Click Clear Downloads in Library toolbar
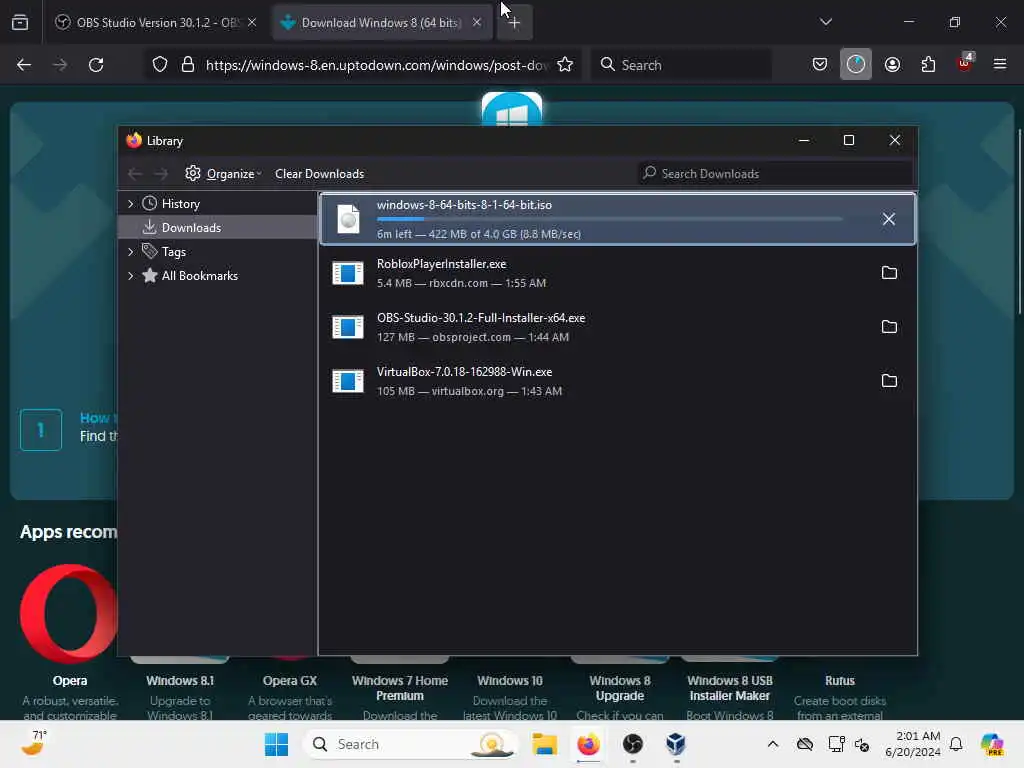1024x768 pixels. 319,174
